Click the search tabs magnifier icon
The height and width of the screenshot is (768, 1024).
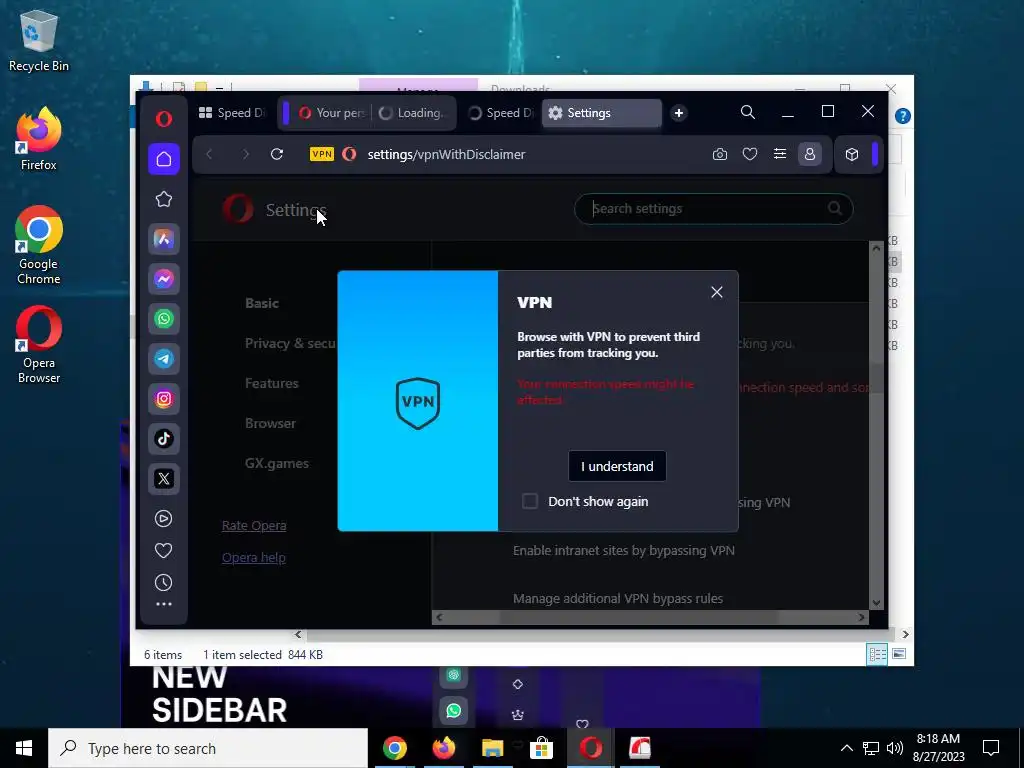click(x=748, y=112)
